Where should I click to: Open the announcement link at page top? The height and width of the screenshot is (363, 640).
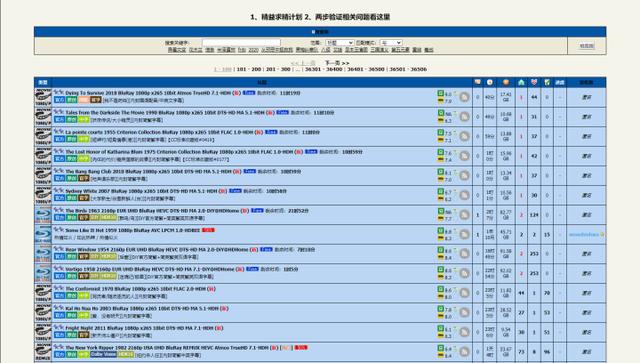(x=320, y=17)
